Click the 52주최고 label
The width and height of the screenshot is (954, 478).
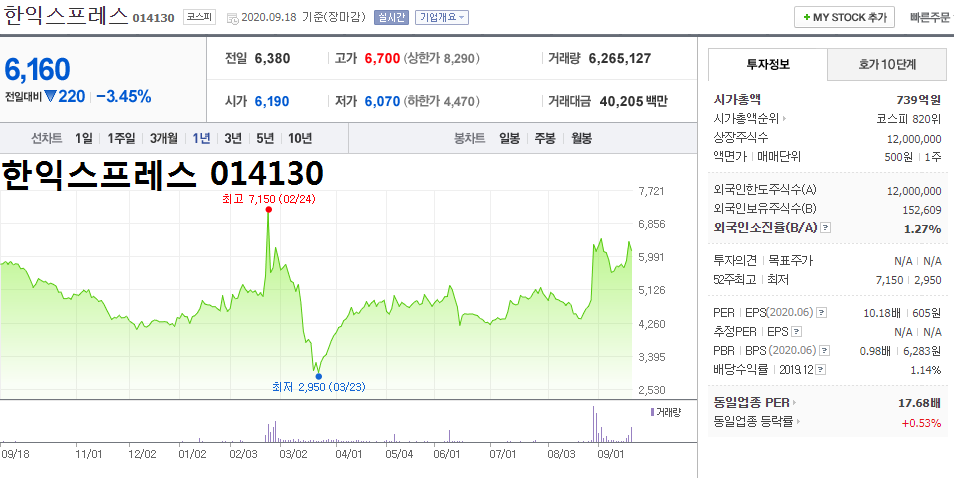[x=734, y=280]
